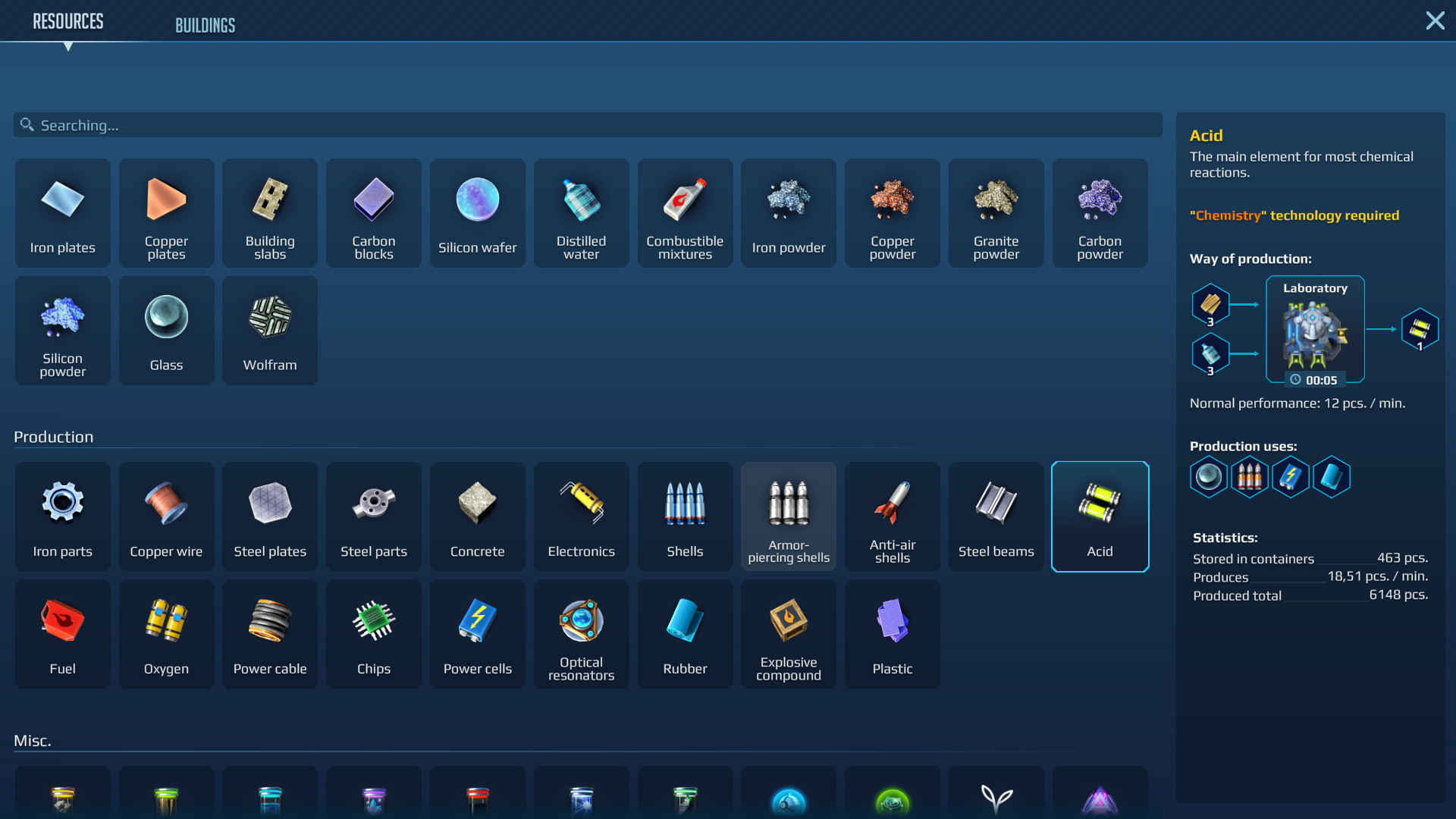Select the Glass resource
1456x819 pixels.
point(166,331)
